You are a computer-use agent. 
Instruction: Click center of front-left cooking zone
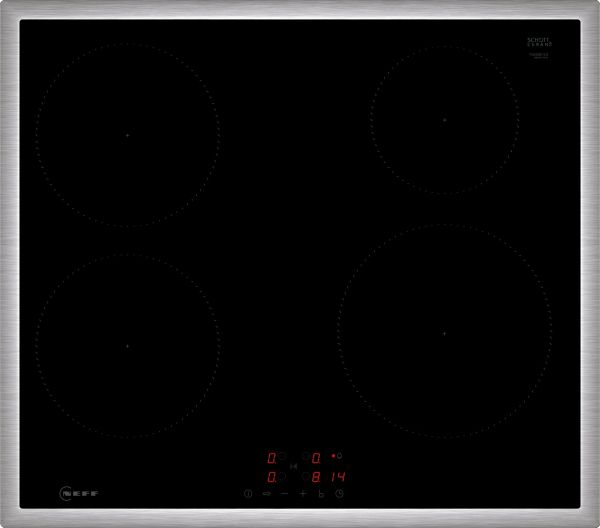coord(127,346)
